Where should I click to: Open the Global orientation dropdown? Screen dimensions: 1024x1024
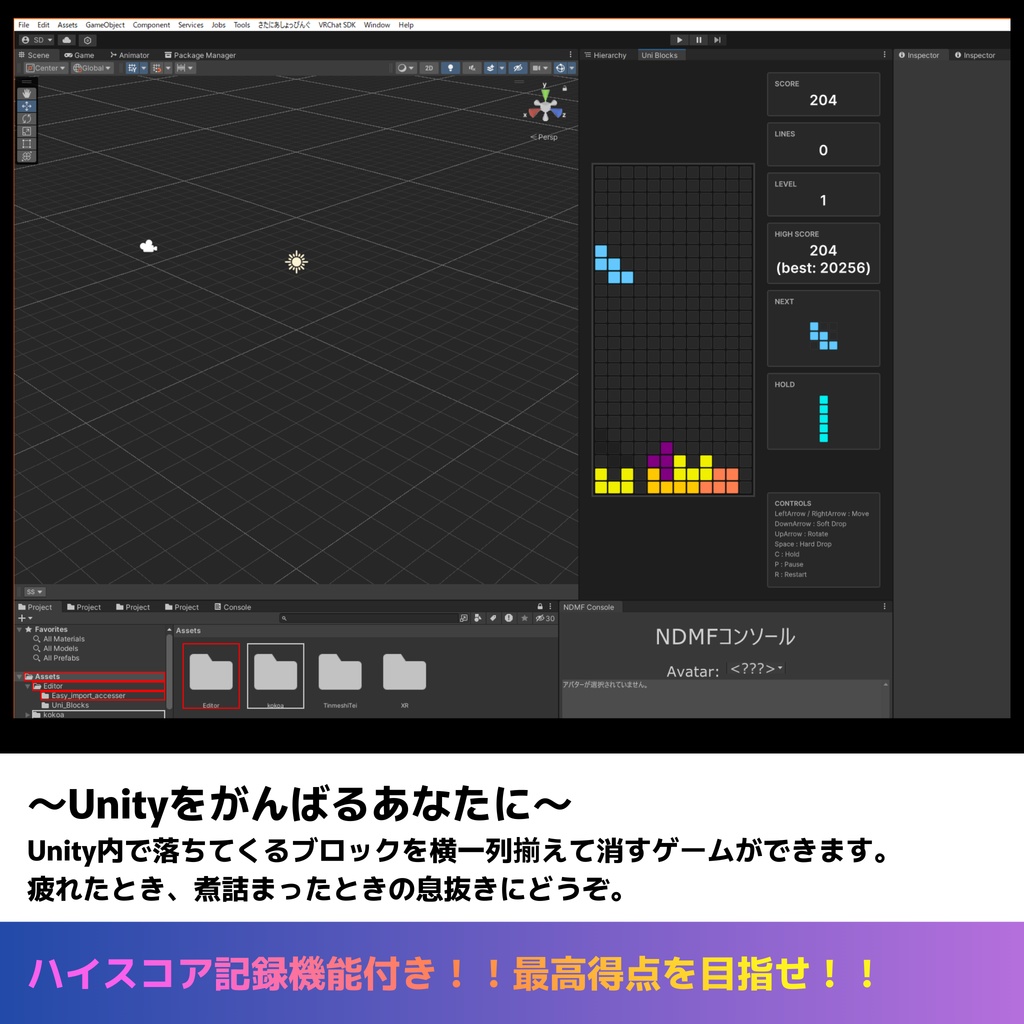coord(90,68)
